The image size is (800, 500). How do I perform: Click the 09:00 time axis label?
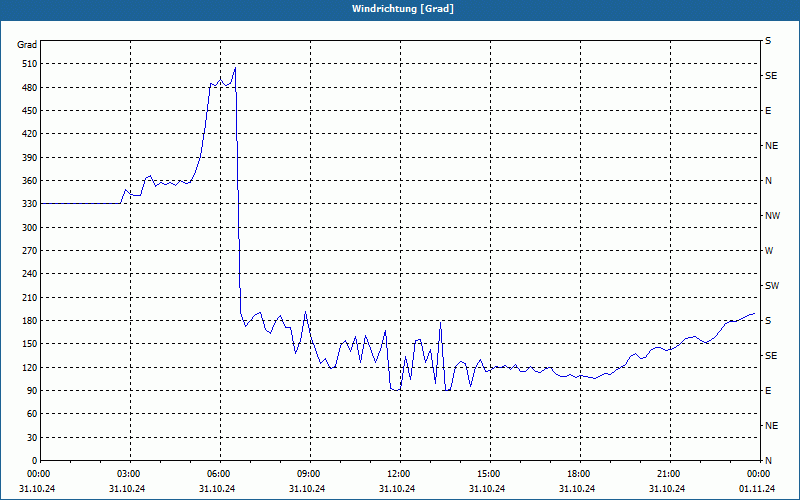click(308, 474)
